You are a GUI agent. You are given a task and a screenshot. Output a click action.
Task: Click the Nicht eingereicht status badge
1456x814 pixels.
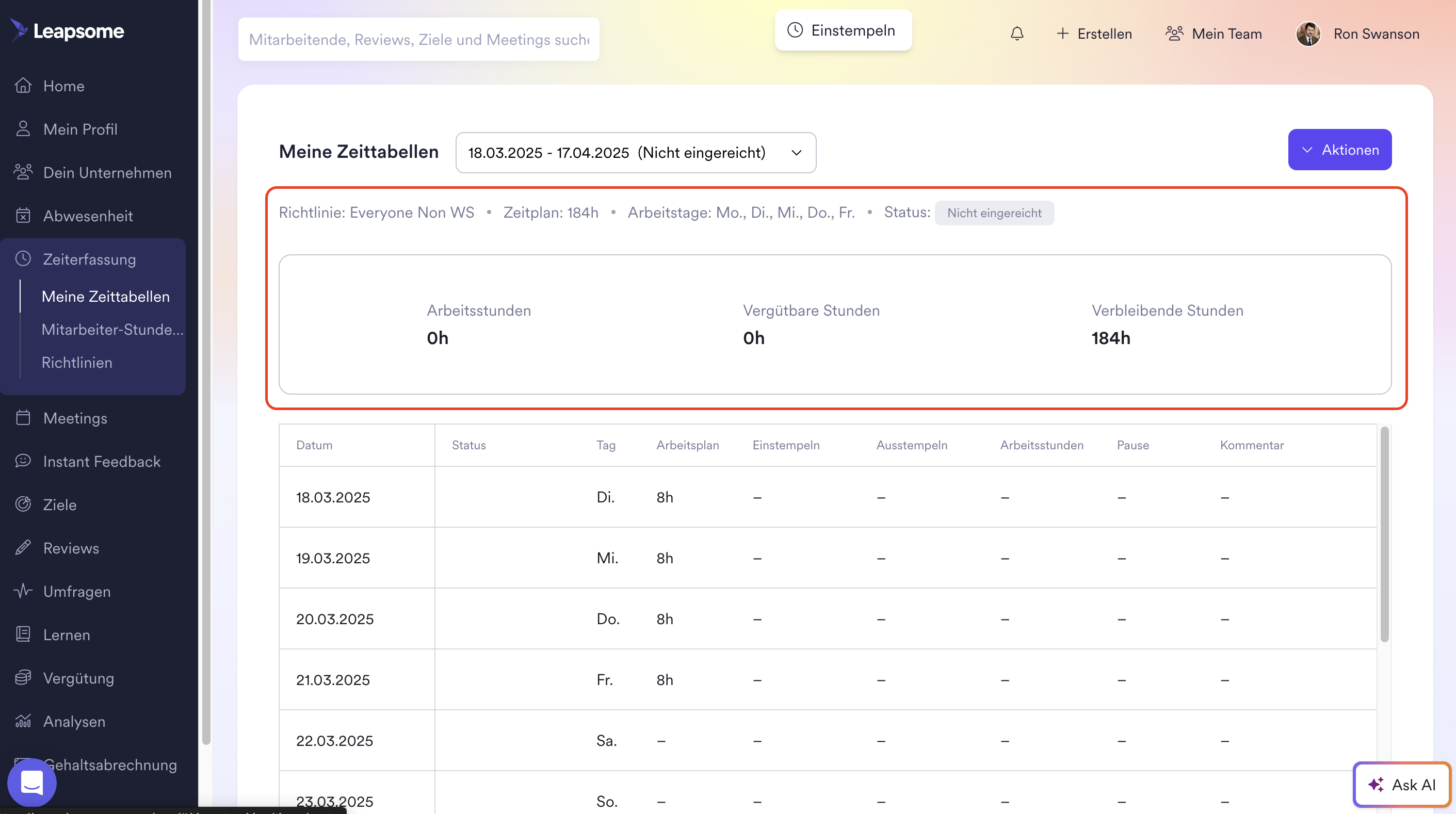(x=994, y=213)
